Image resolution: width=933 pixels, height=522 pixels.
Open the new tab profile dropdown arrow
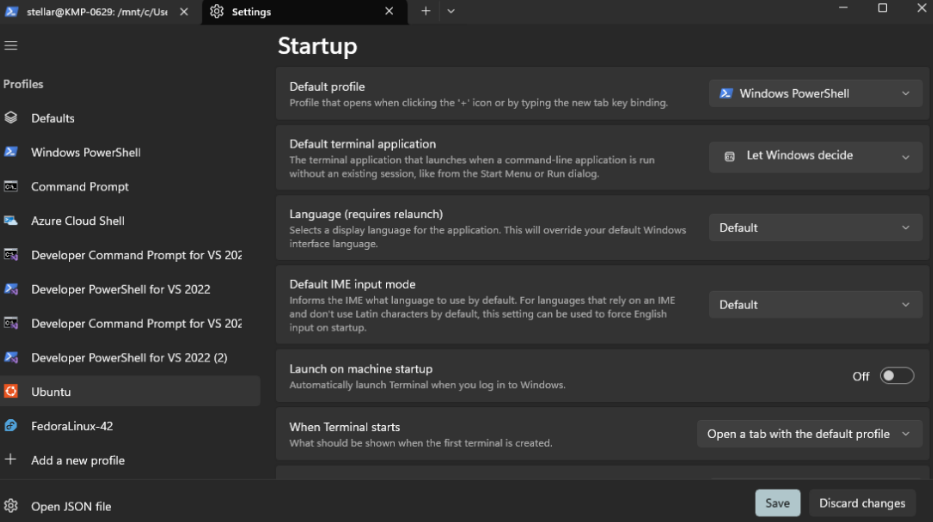(451, 11)
